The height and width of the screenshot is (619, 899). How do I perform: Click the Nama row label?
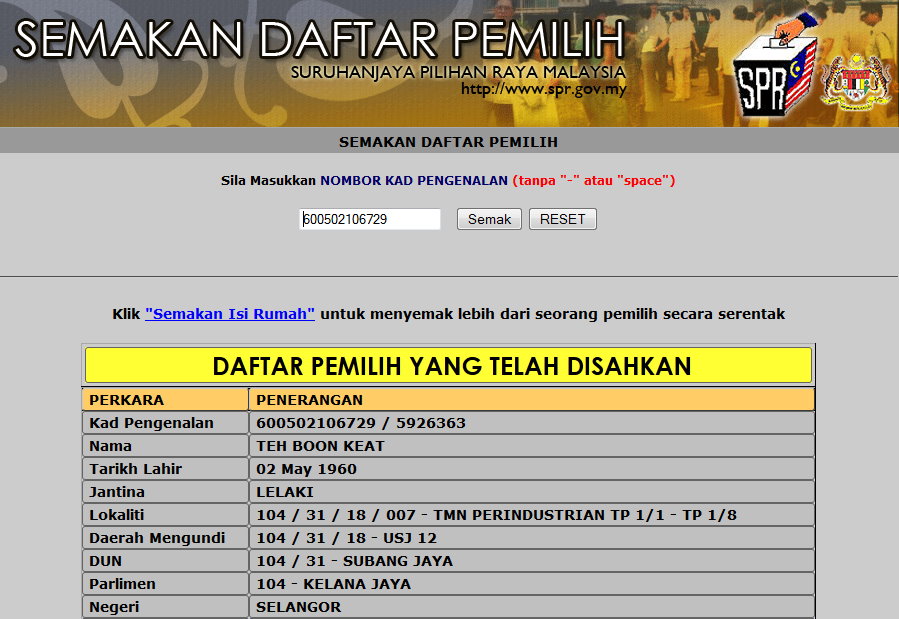[x=111, y=446]
